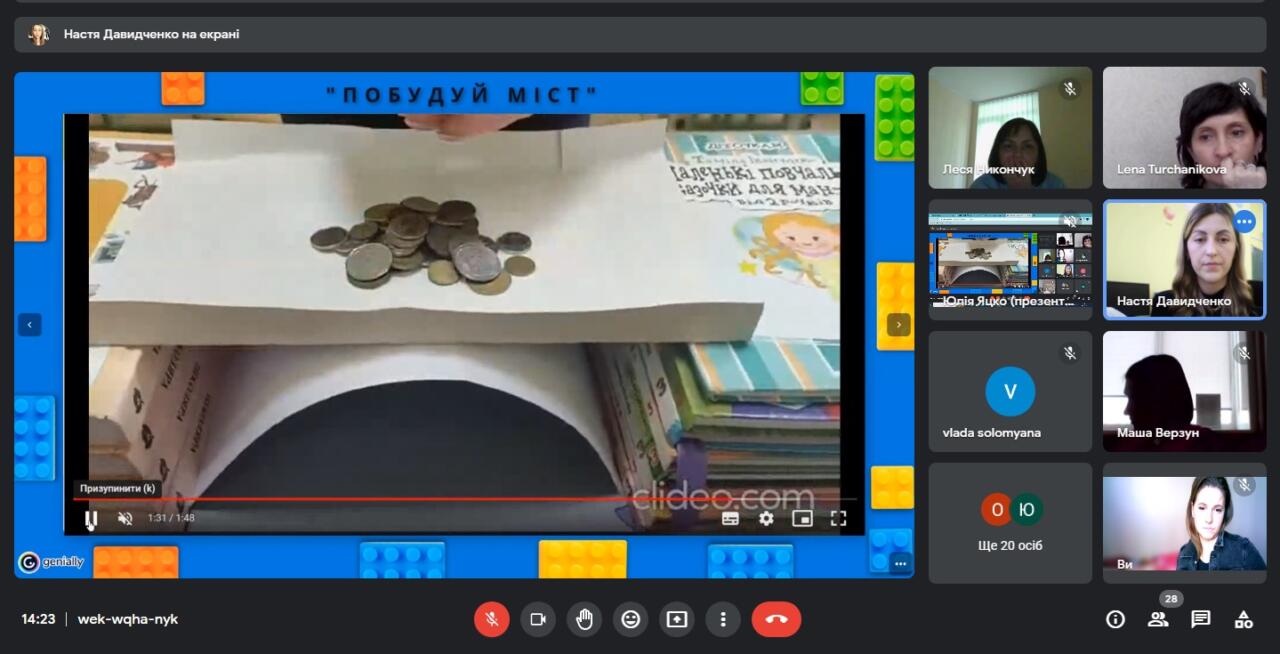Pause the video in the presentation
Screen dimensions: 1280x654
pyautogui.click(x=91, y=518)
